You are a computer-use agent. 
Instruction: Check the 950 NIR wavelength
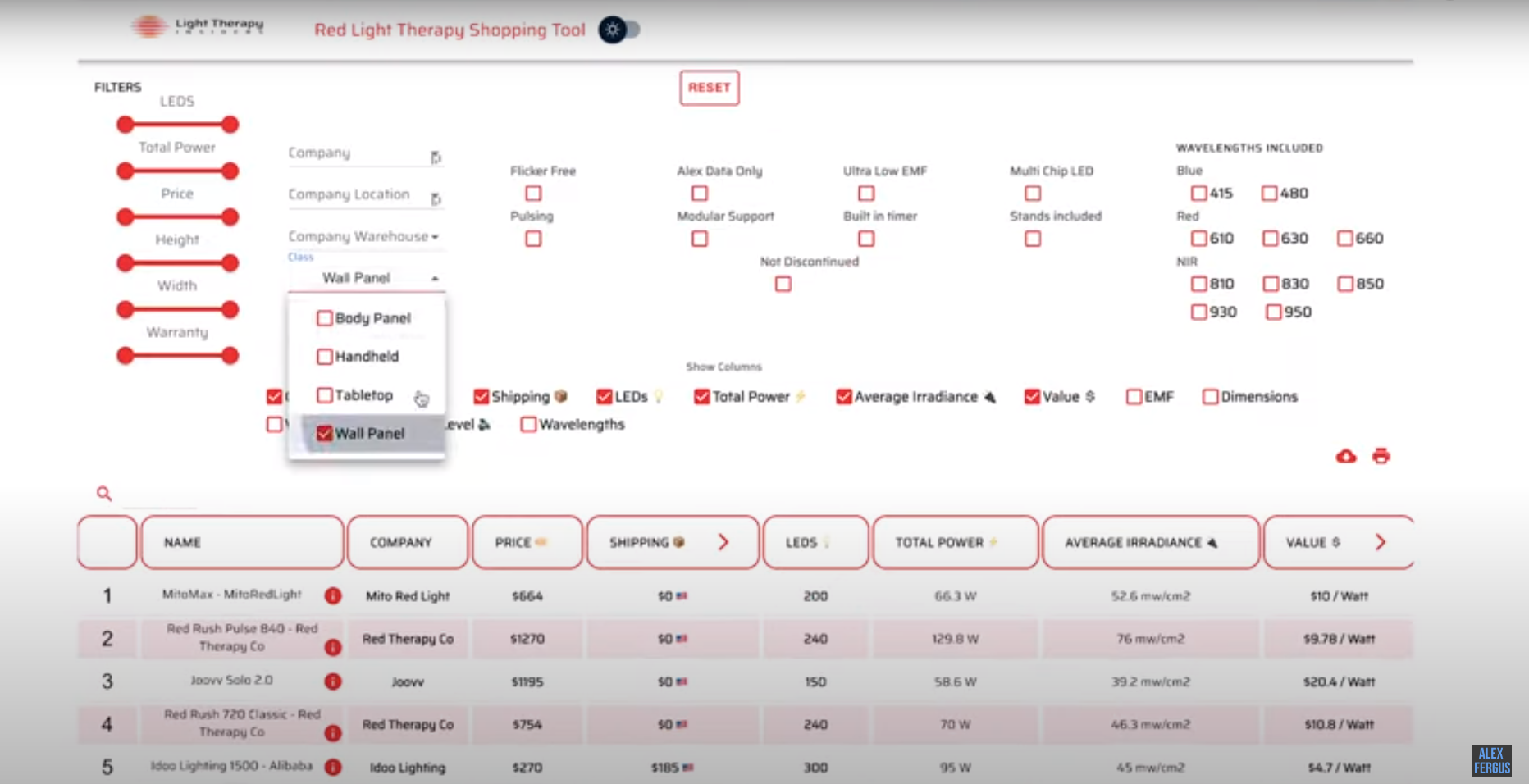coord(1274,312)
